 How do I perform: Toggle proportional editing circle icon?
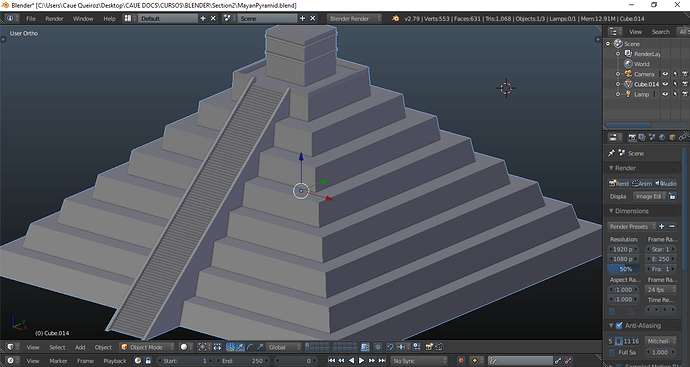point(378,347)
